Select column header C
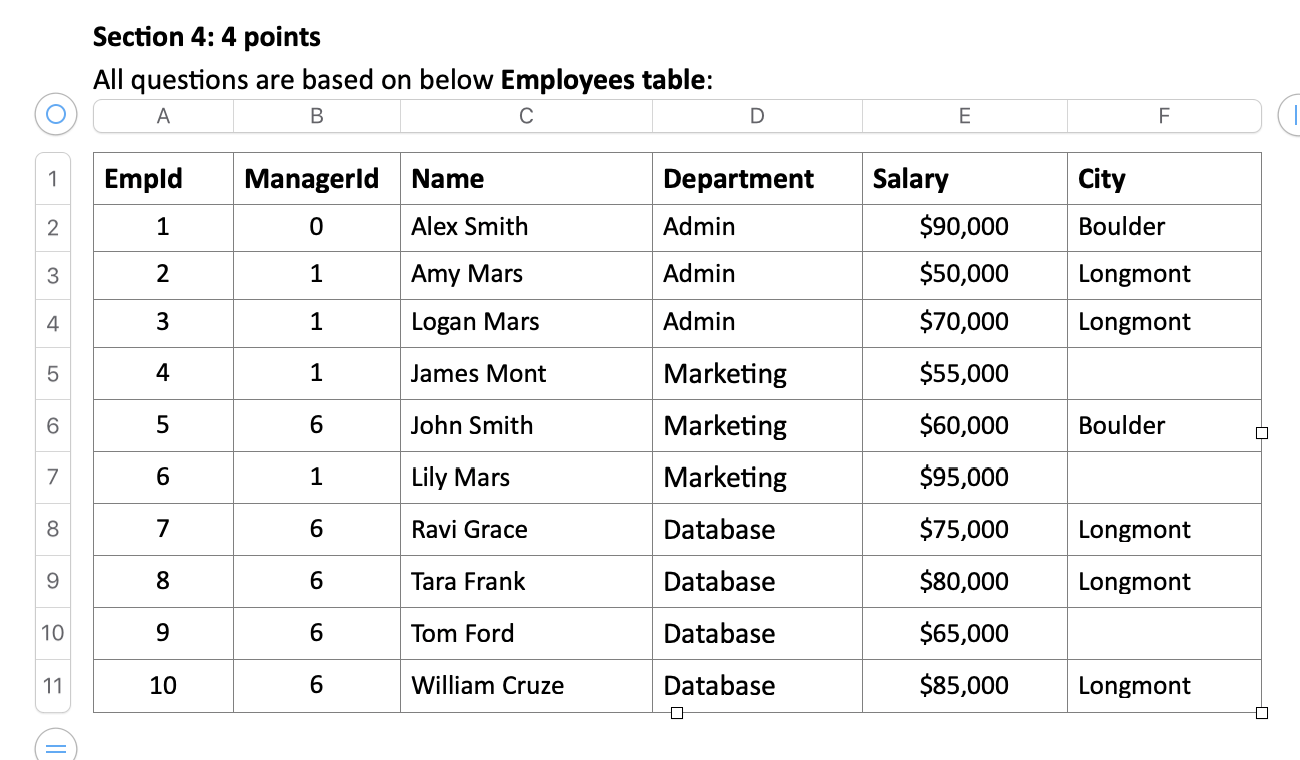 (x=526, y=115)
